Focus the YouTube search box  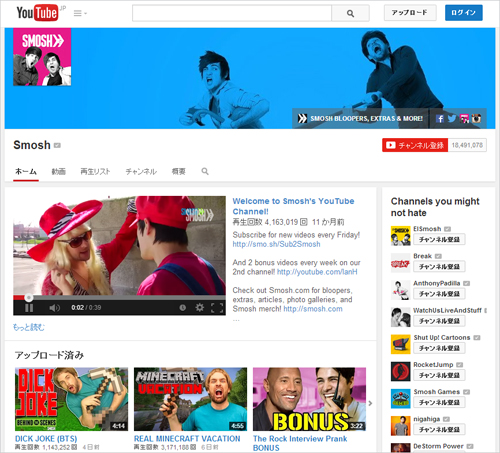(x=232, y=13)
